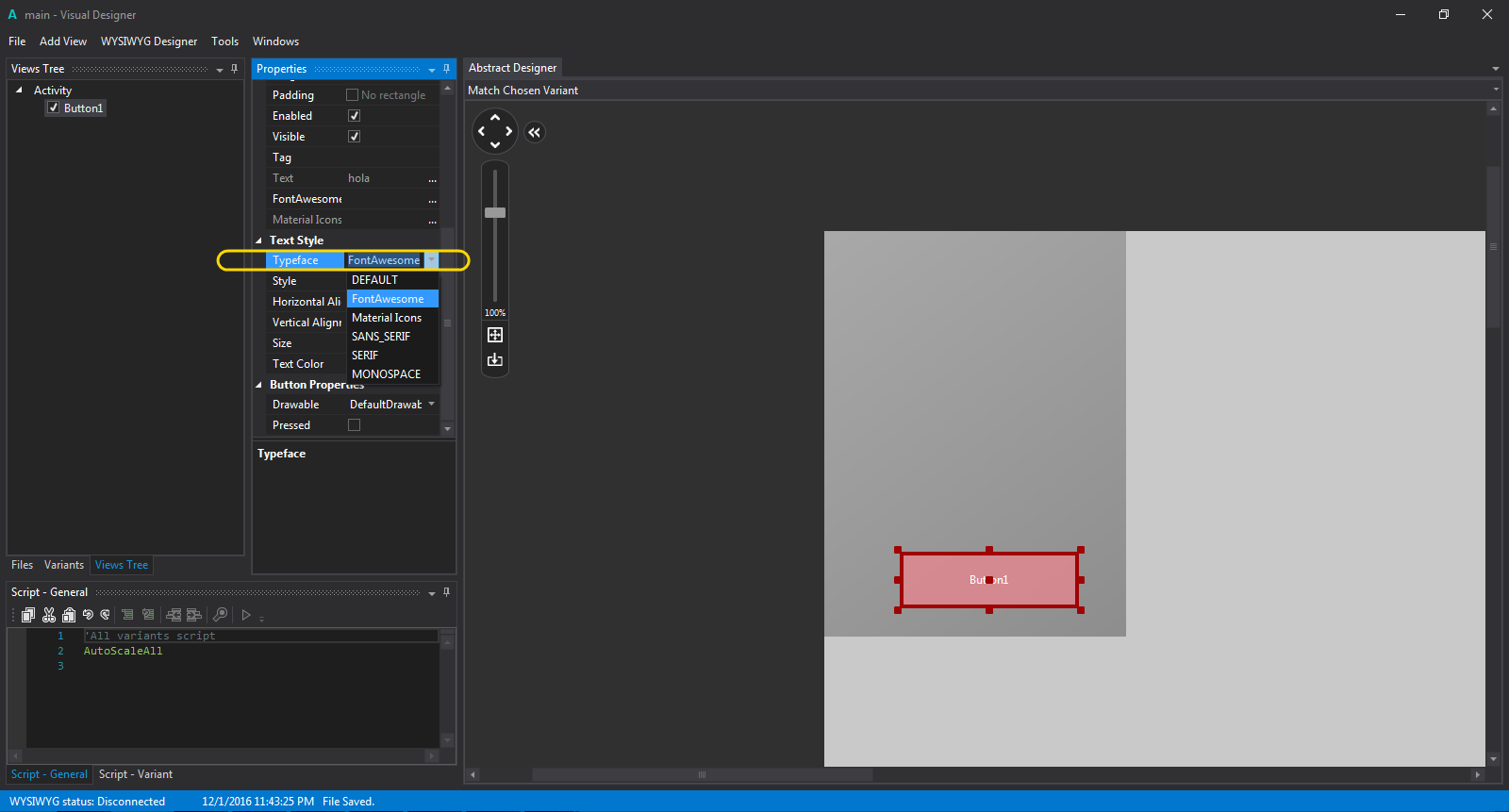This screenshot has width=1509, height=812.
Task: Collapse the Activity tree node
Action: pos(19,90)
